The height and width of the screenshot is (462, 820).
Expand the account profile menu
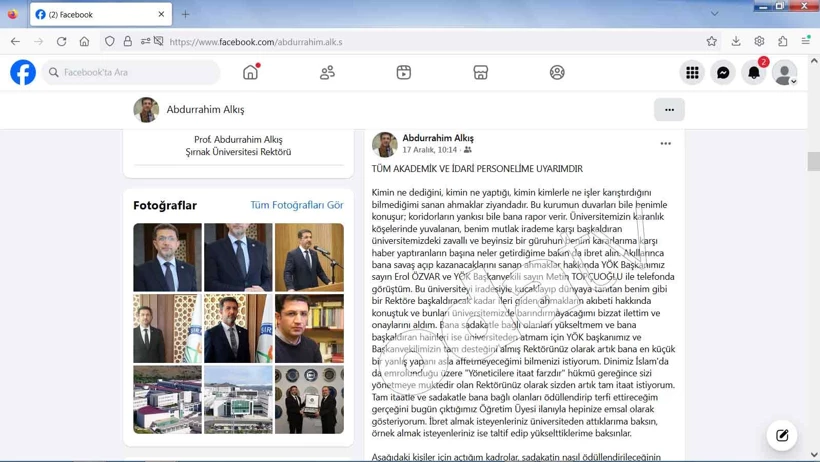785,72
